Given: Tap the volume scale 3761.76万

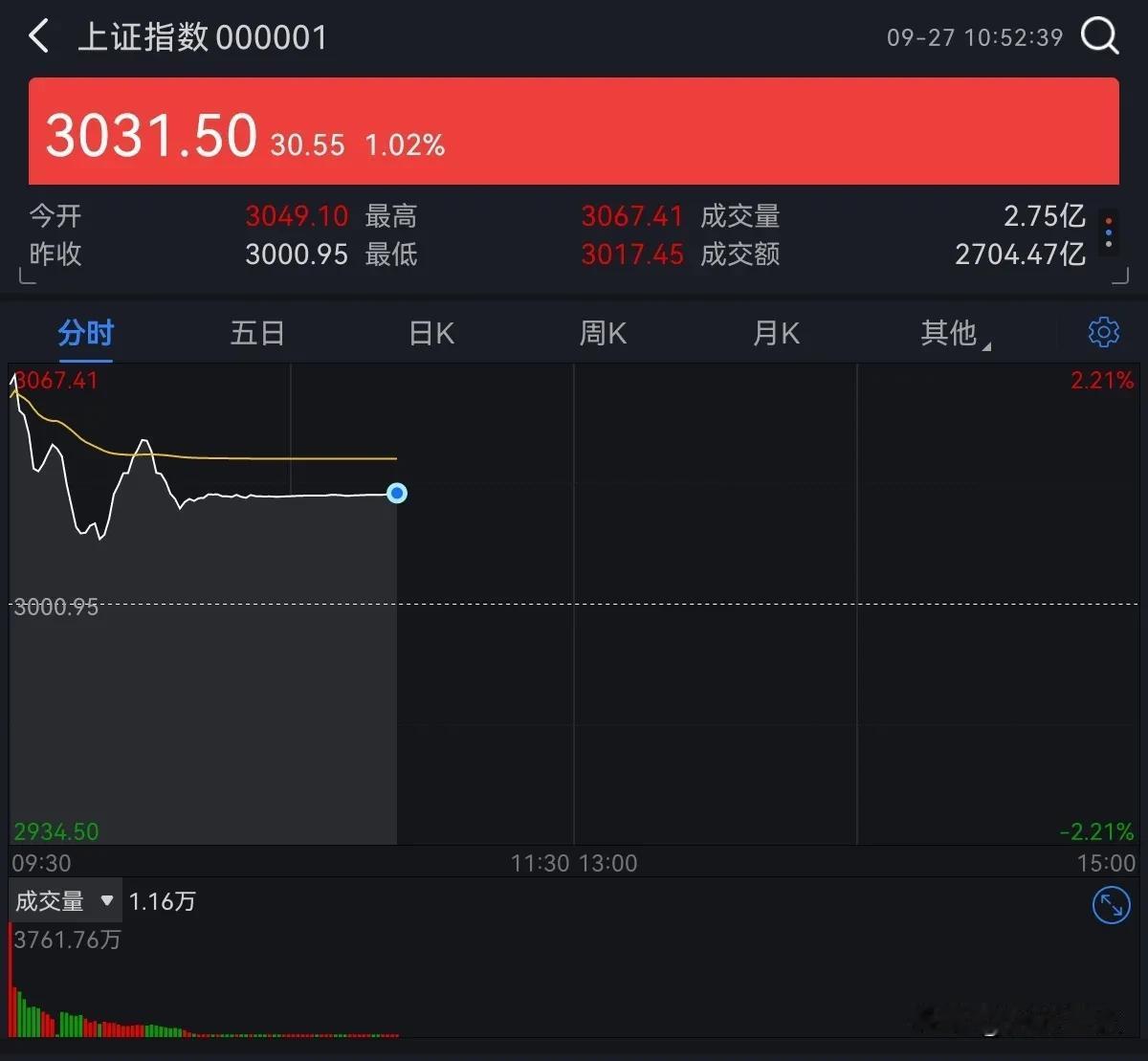Looking at the screenshot, I should pyautogui.click(x=67, y=939).
